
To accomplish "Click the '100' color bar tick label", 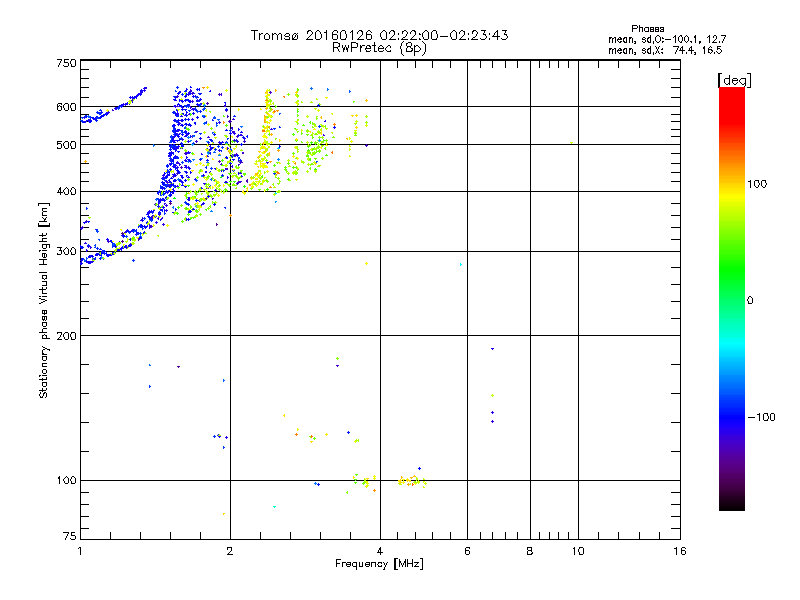I will tap(757, 184).
